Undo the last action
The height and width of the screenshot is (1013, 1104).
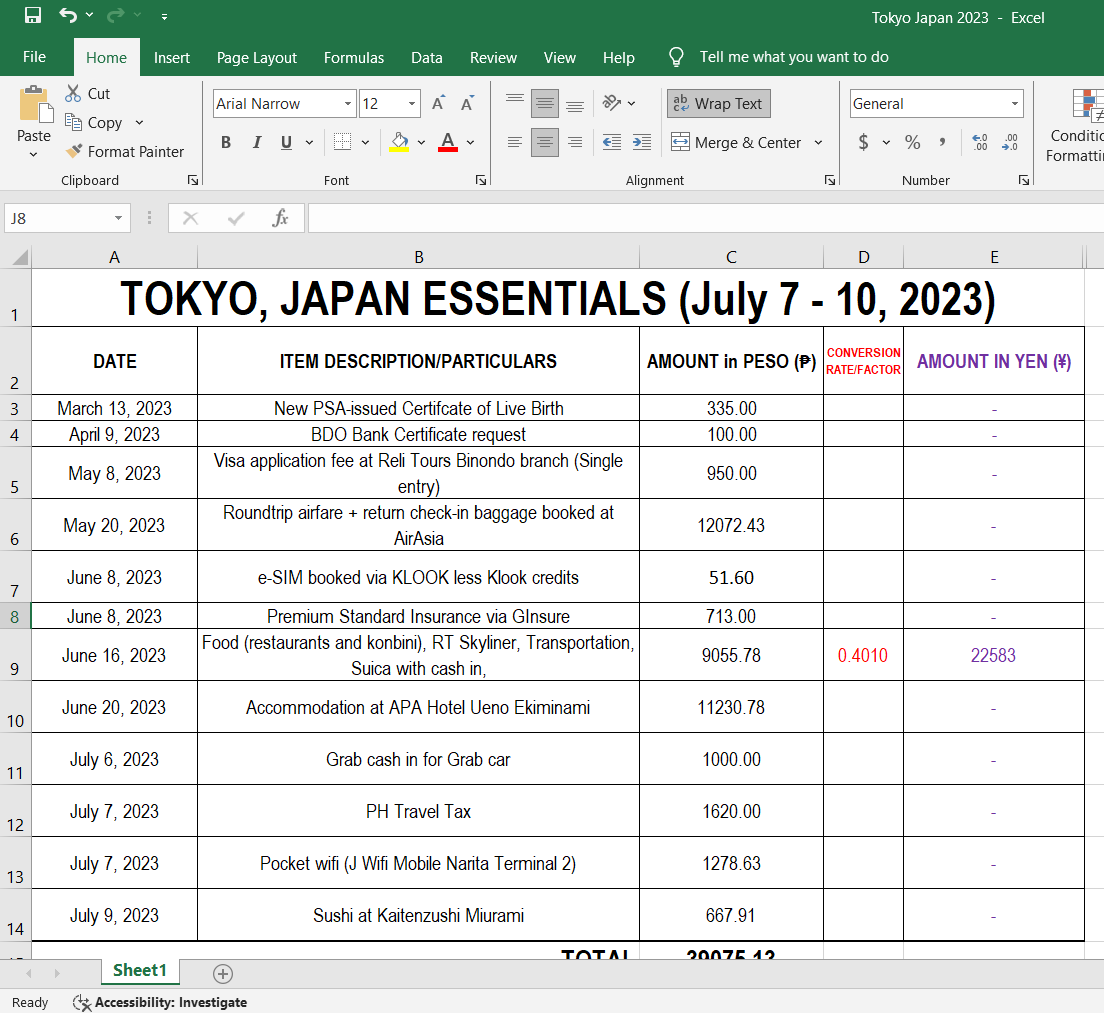68,15
